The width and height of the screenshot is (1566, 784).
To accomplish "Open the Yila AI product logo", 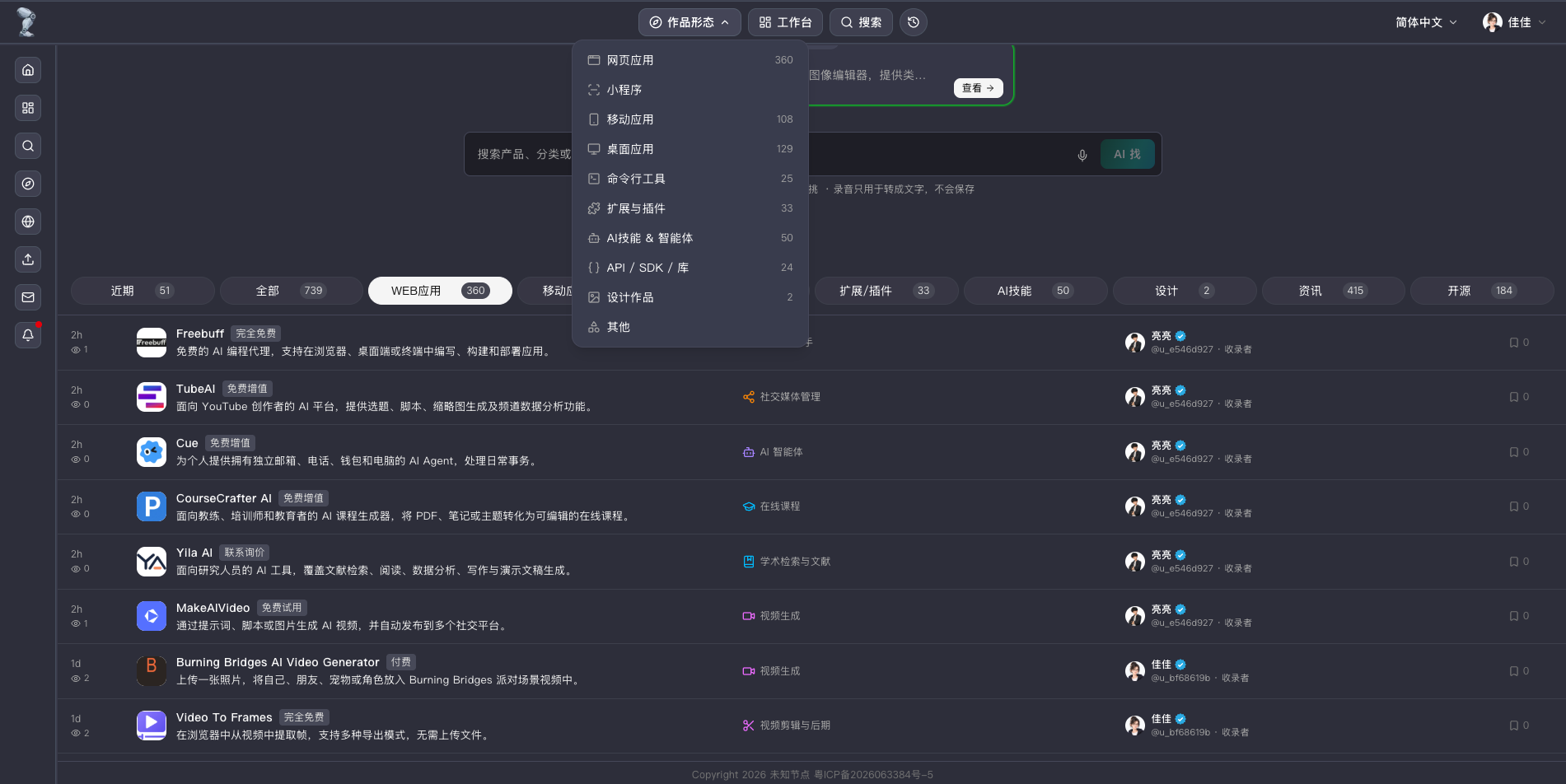I will pyautogui.click(x=152, y=562).
